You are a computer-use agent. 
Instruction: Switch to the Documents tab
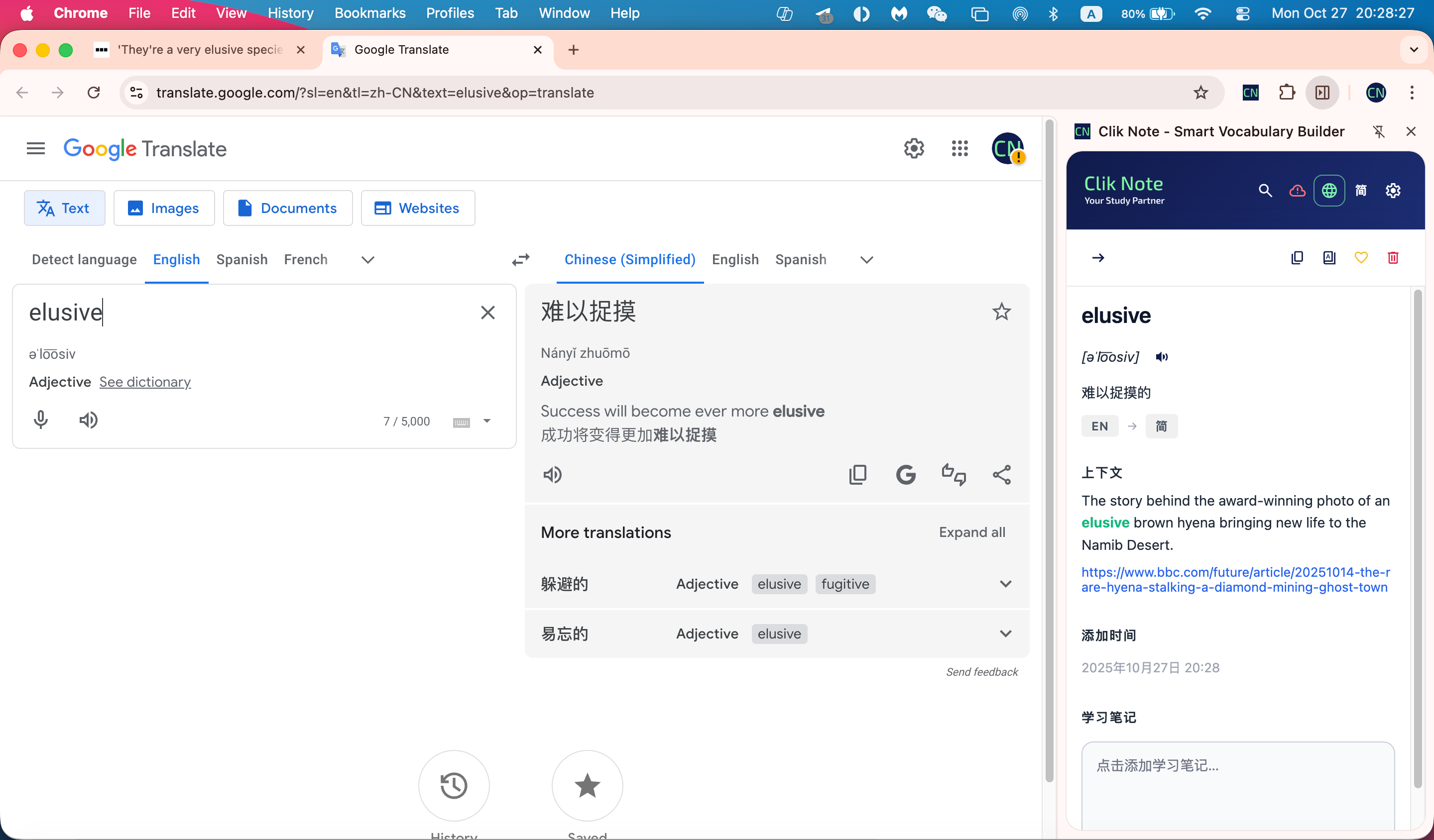pos(288,208)
